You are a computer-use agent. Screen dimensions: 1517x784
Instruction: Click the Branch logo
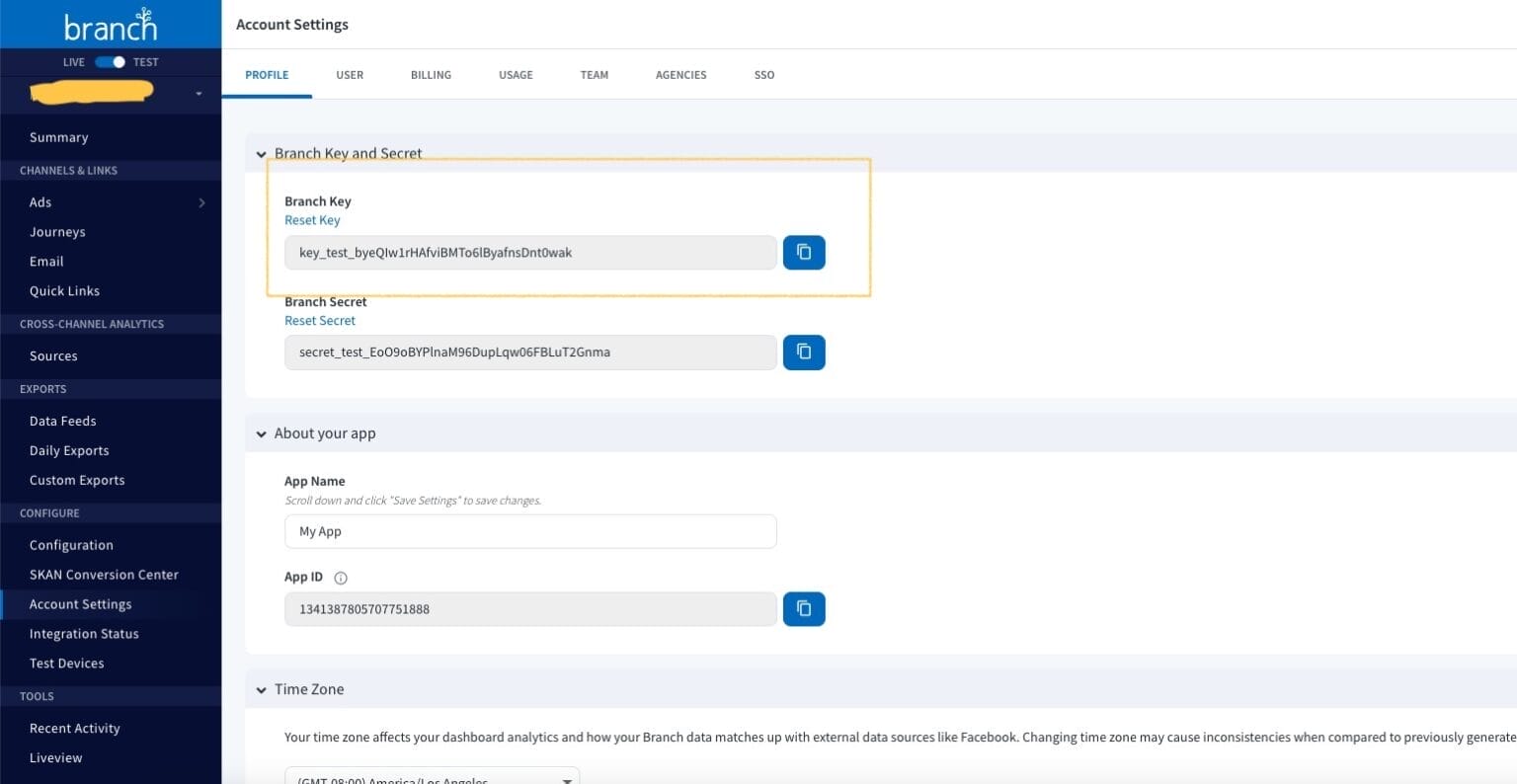[x=110, y=25]
